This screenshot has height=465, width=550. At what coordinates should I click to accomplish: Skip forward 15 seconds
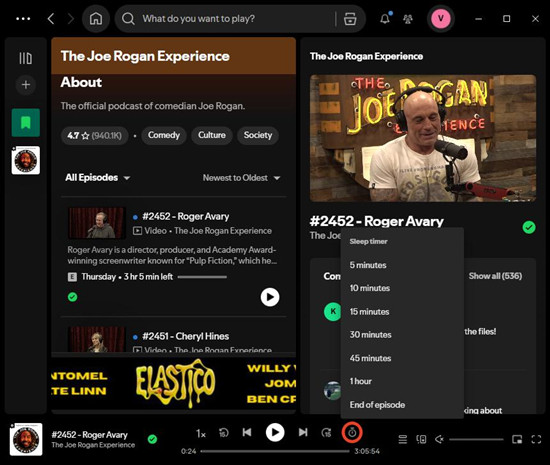coord(327,433)
